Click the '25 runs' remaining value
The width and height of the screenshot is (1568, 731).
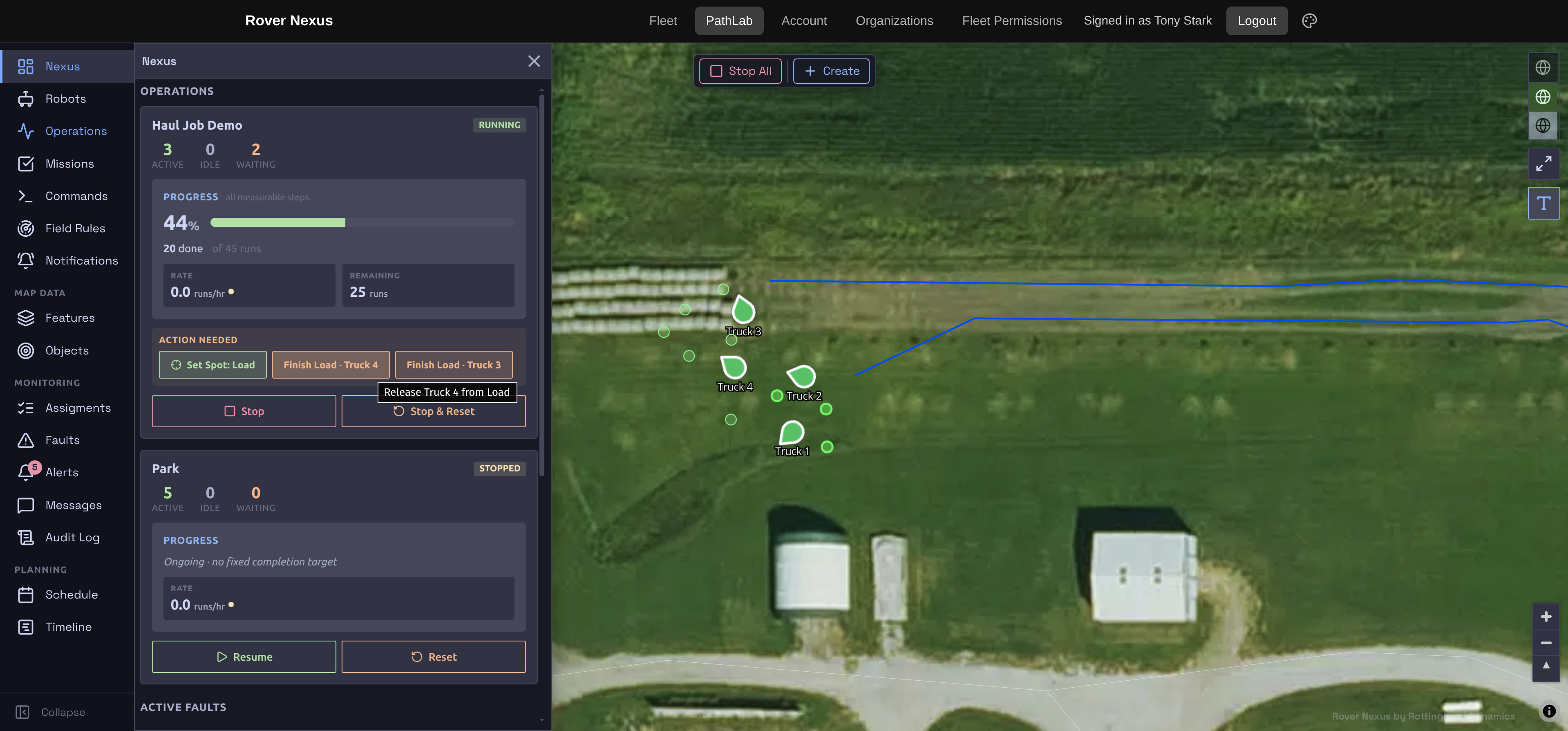pyautogui.click(x=368, y=292)
